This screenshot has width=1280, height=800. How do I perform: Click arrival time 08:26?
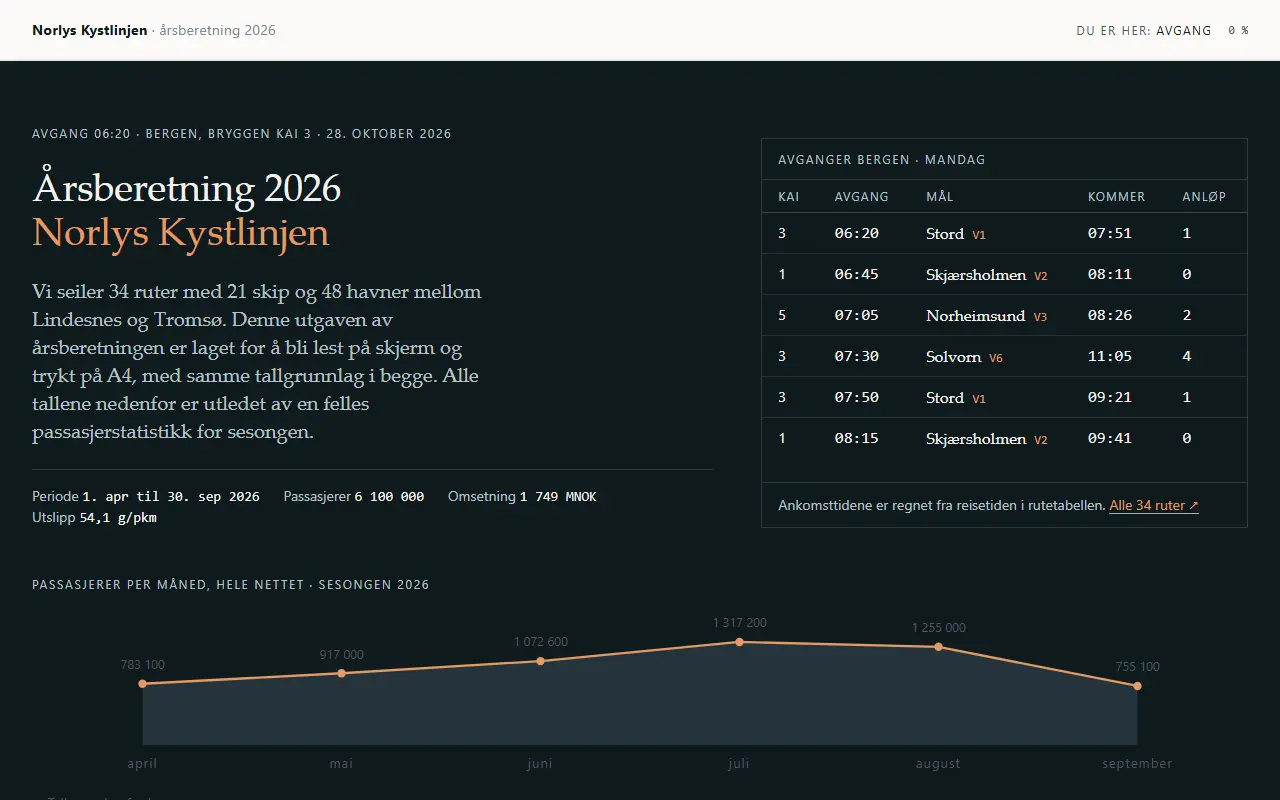point(1110,315)
